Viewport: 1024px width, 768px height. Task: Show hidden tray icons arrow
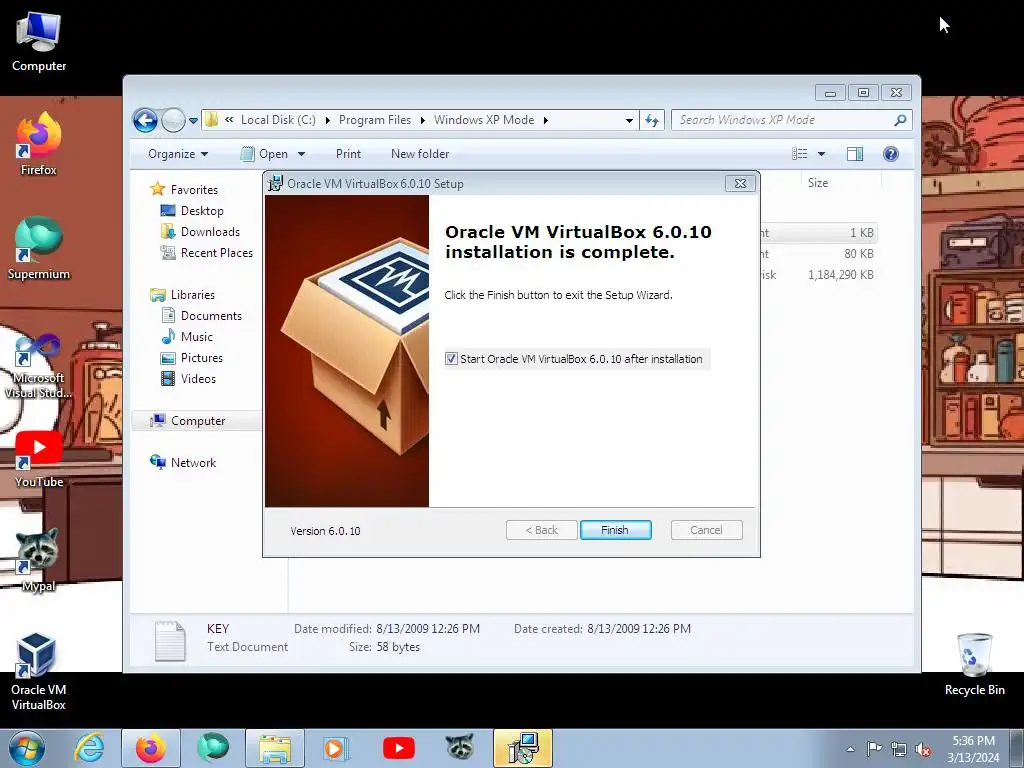[850, 749]
